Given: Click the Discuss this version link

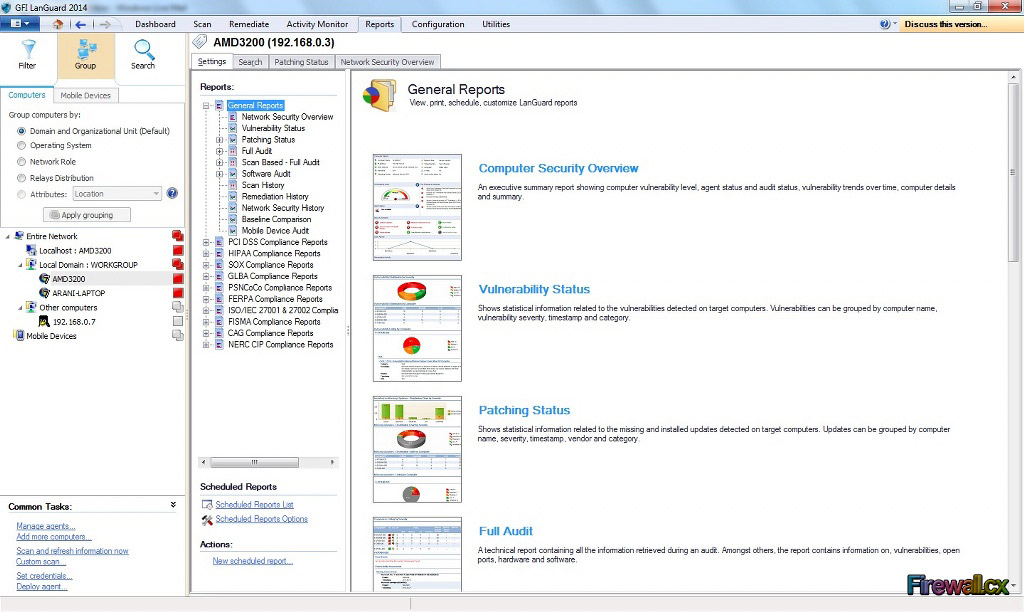Looking at the screenshot, I should [x=946, y=24].
